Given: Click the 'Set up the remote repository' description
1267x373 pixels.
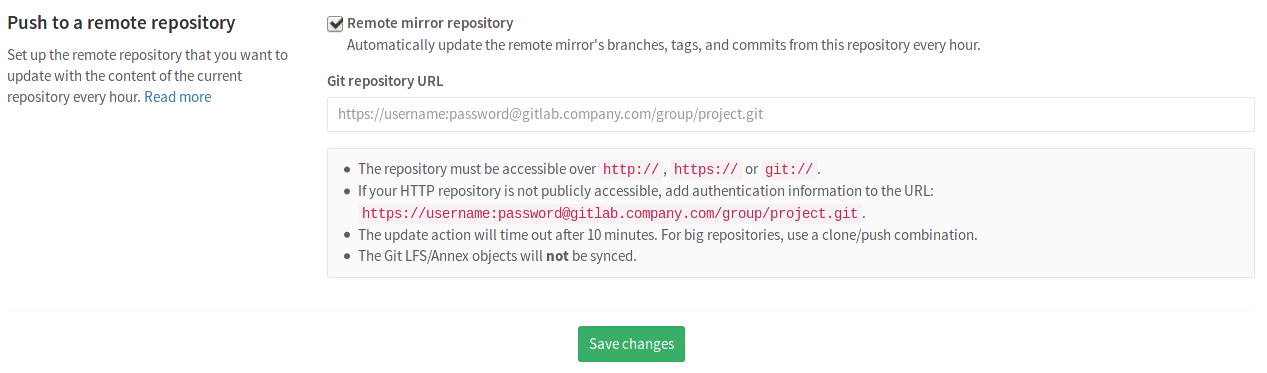Looking at the screenshot, I should (147, 76).
